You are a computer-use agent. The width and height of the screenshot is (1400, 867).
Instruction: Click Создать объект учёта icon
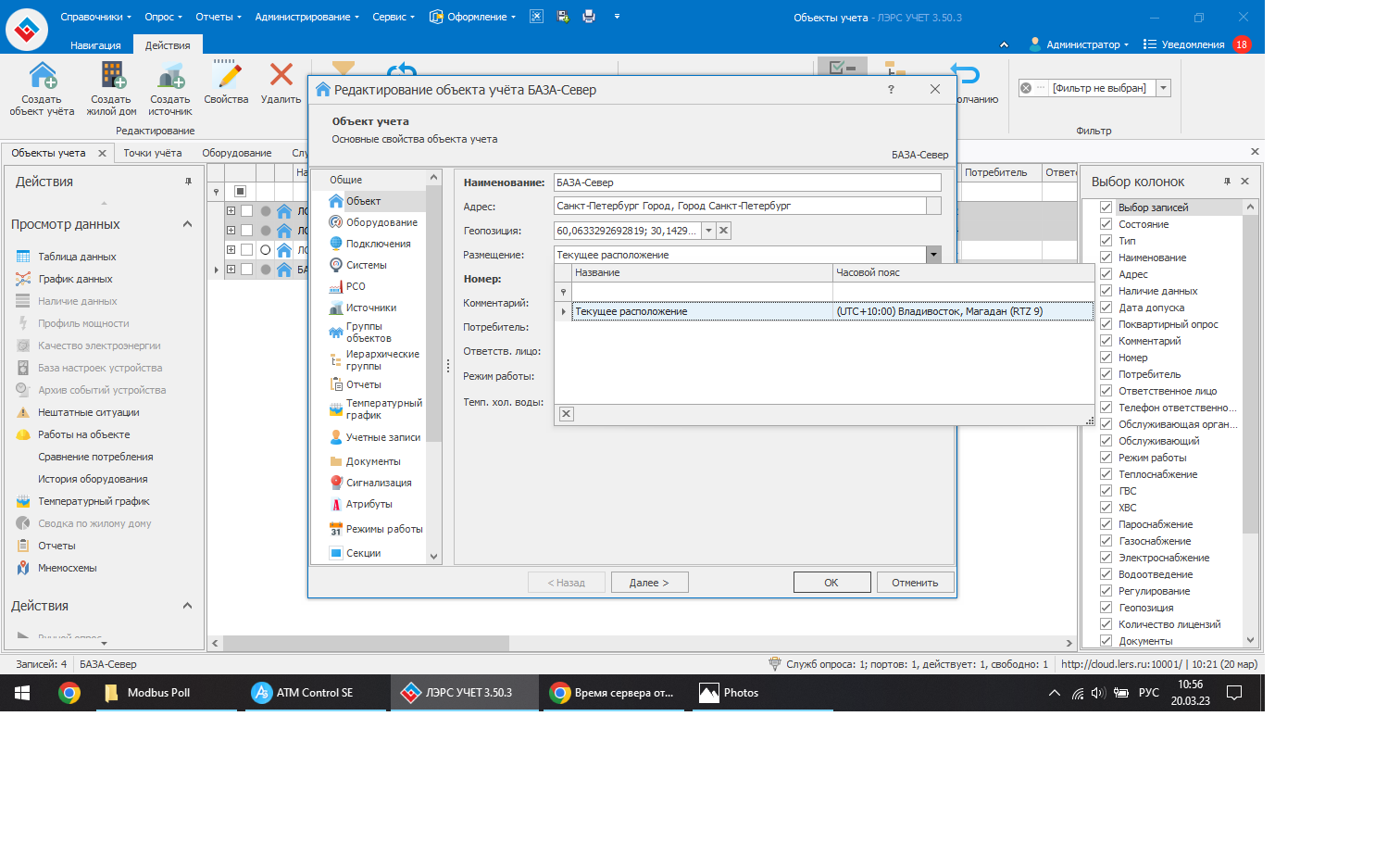[x=43, y=75]
